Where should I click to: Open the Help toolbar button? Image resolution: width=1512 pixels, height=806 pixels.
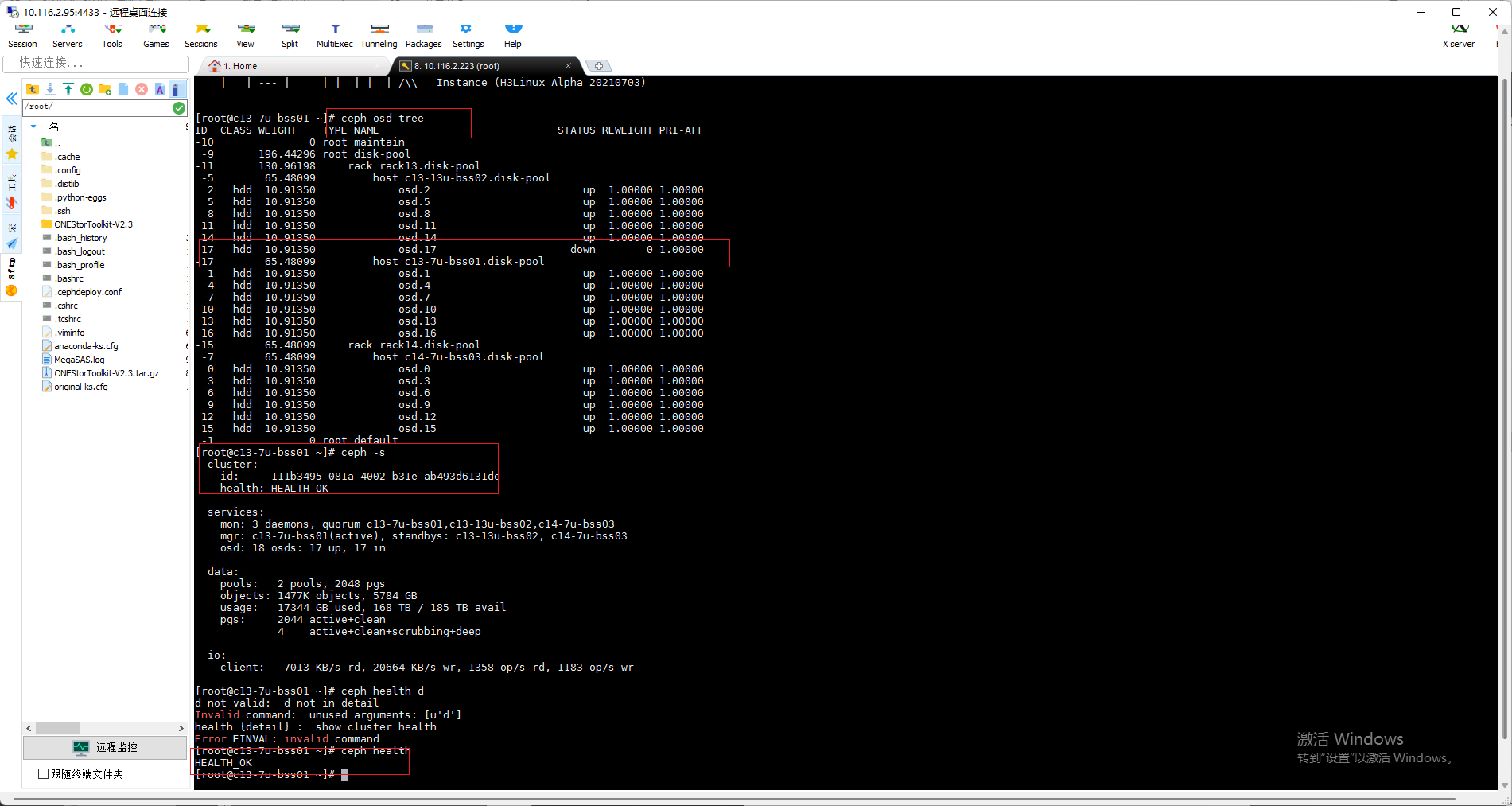click(x=513, y=36)
